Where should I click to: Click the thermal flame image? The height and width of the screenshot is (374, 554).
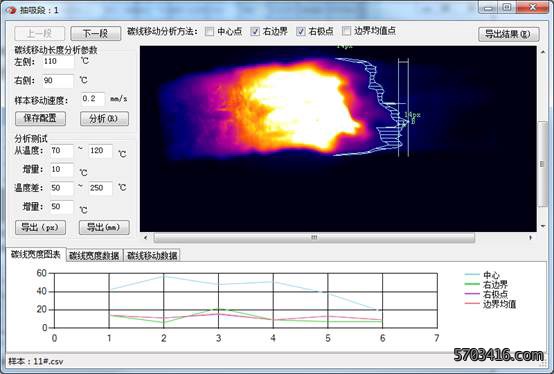tap(338, 139)
